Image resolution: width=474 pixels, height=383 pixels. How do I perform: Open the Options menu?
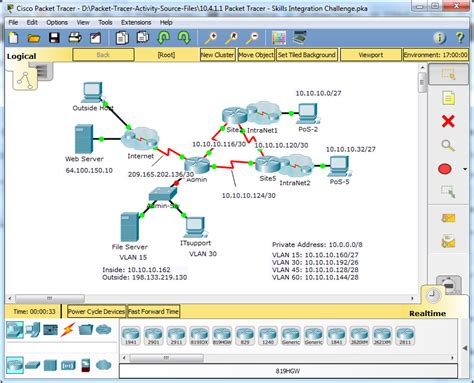click(57, 22)
